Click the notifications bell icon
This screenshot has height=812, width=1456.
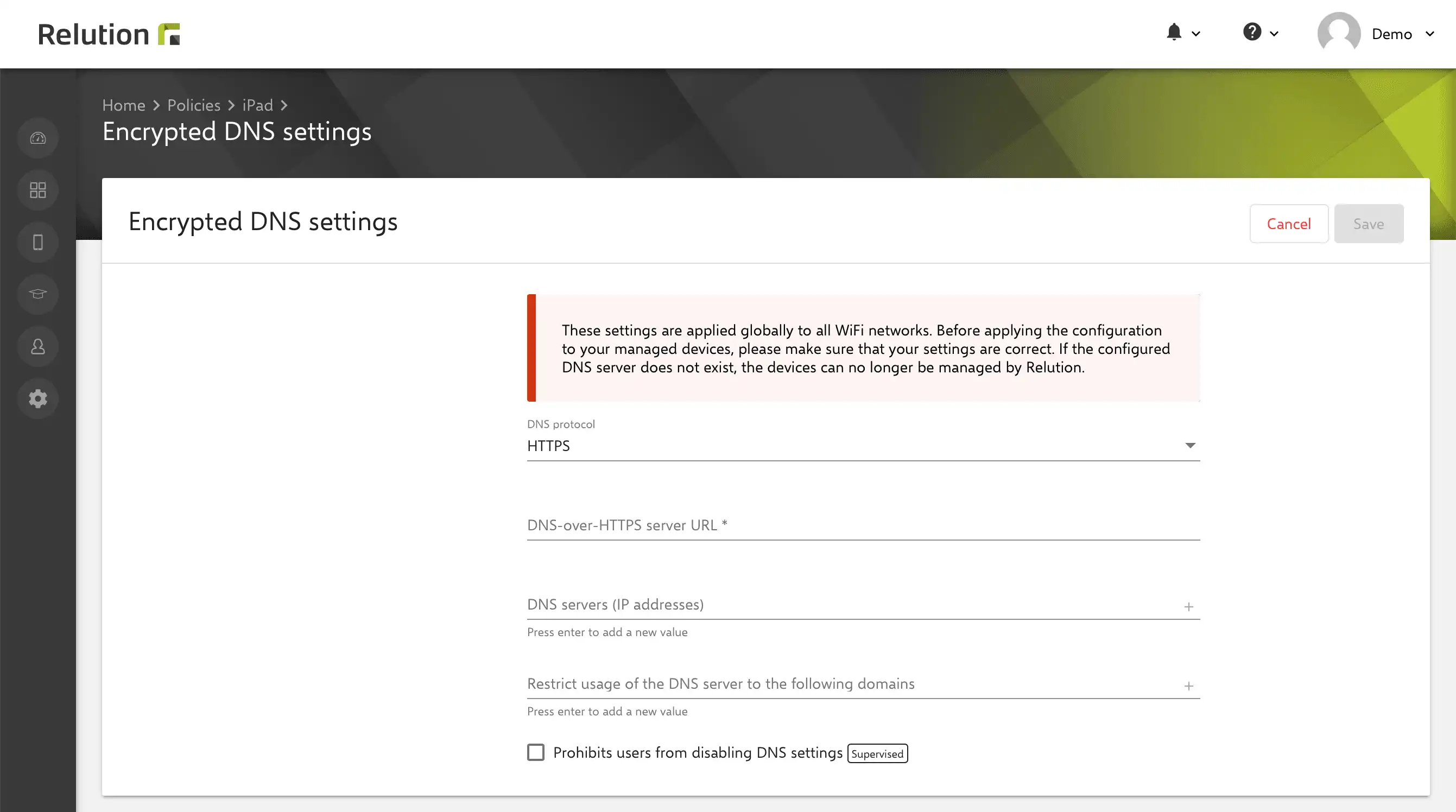[1174, 32]
